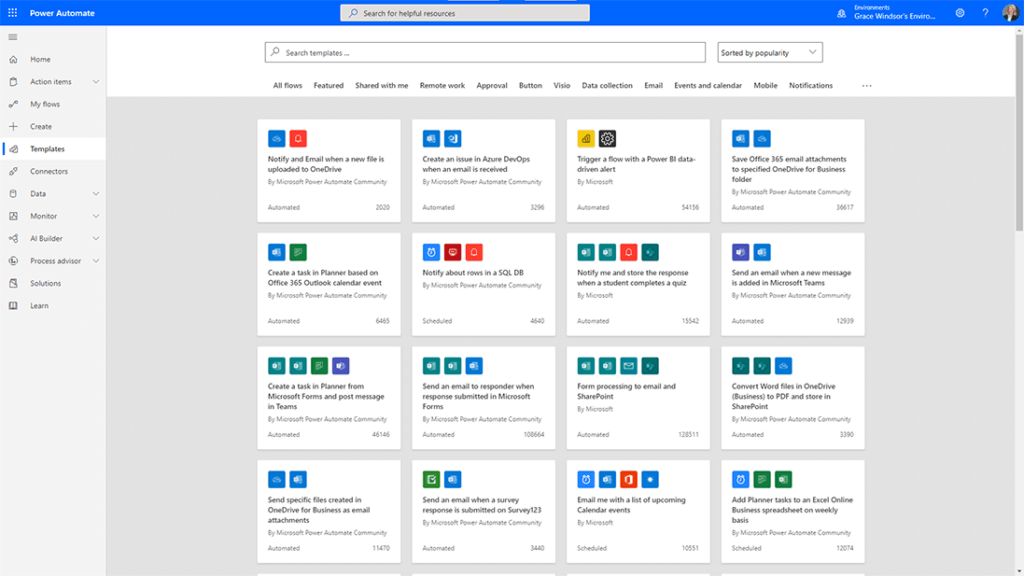The width and height of the screenshot is (1024, 576).
Task: Open the Settings gear icon
Action: (960, 13)
